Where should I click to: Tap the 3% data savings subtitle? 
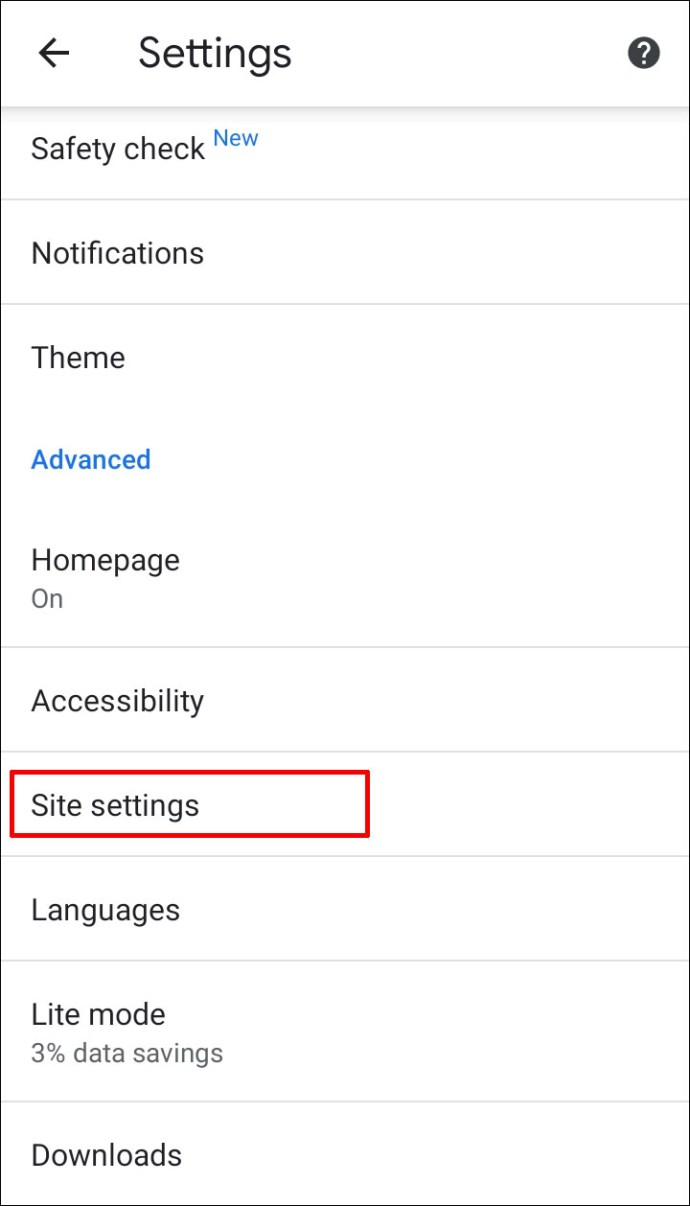127,1053
